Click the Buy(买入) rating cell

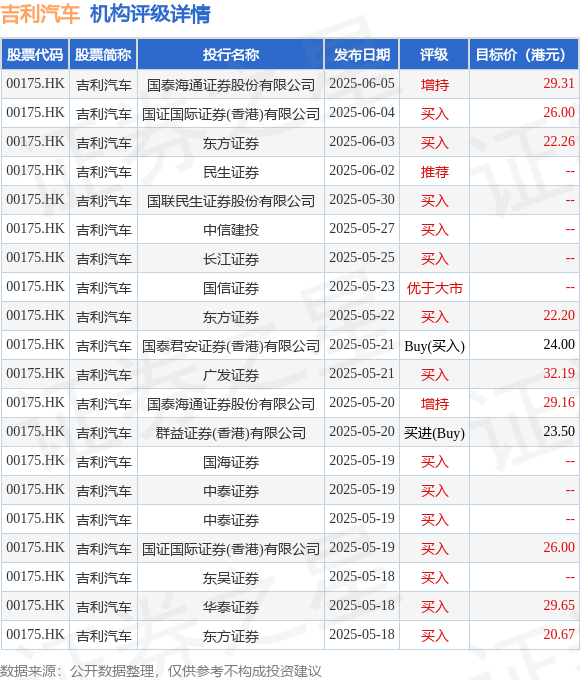click(x=434, y=345)
